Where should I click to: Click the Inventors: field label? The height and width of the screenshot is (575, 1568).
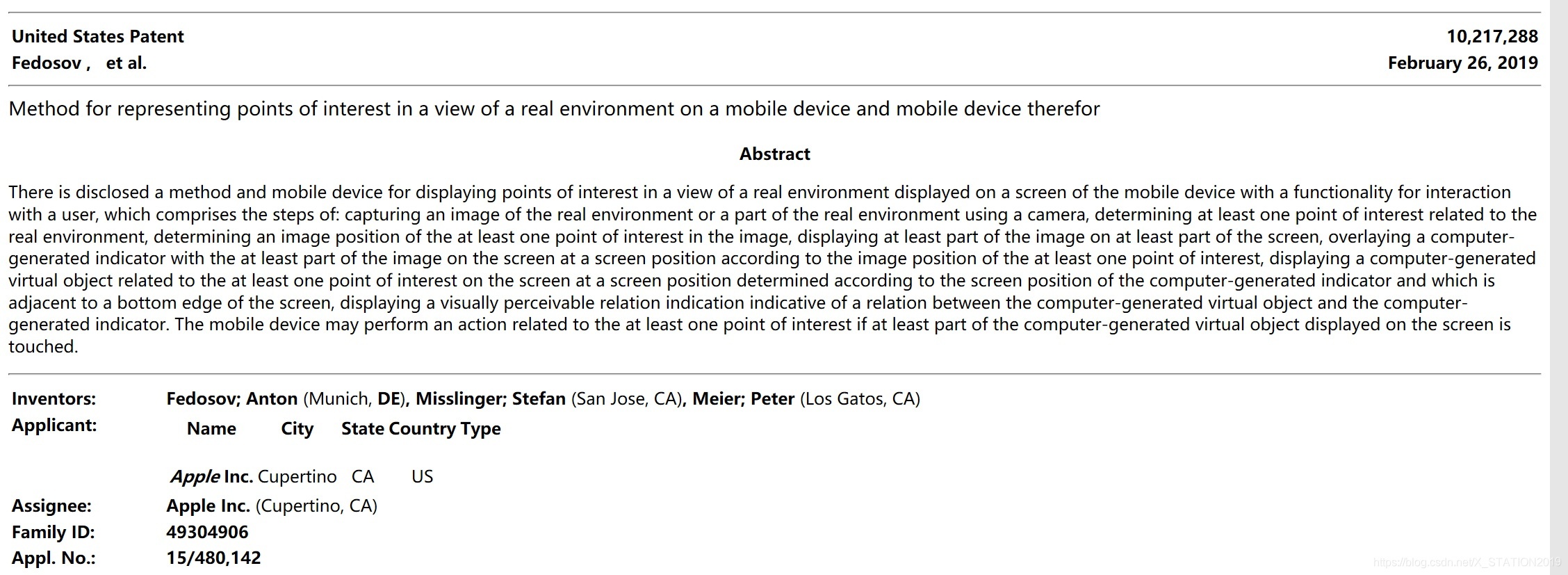click(x=54, y=399)
